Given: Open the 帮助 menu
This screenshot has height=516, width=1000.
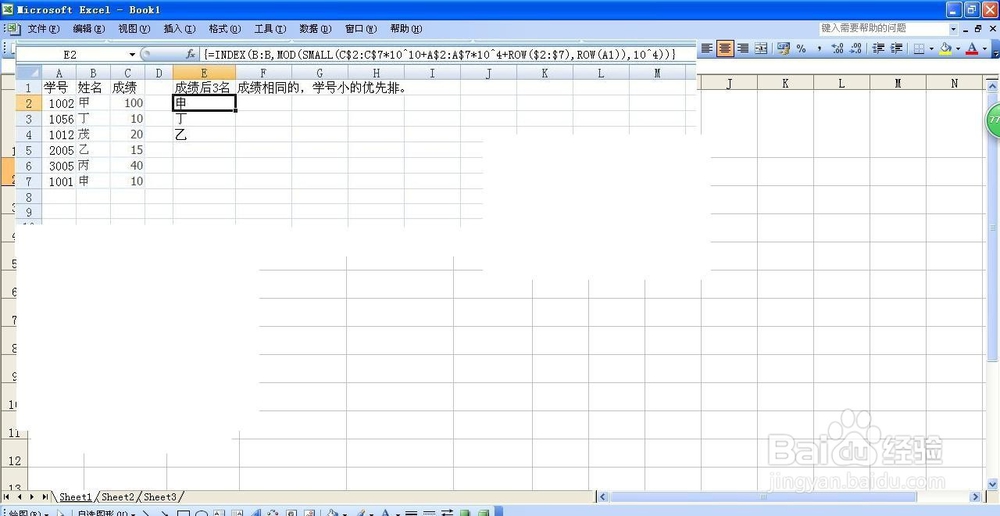Looking at the screenshot, I should [x=406, y=29].
